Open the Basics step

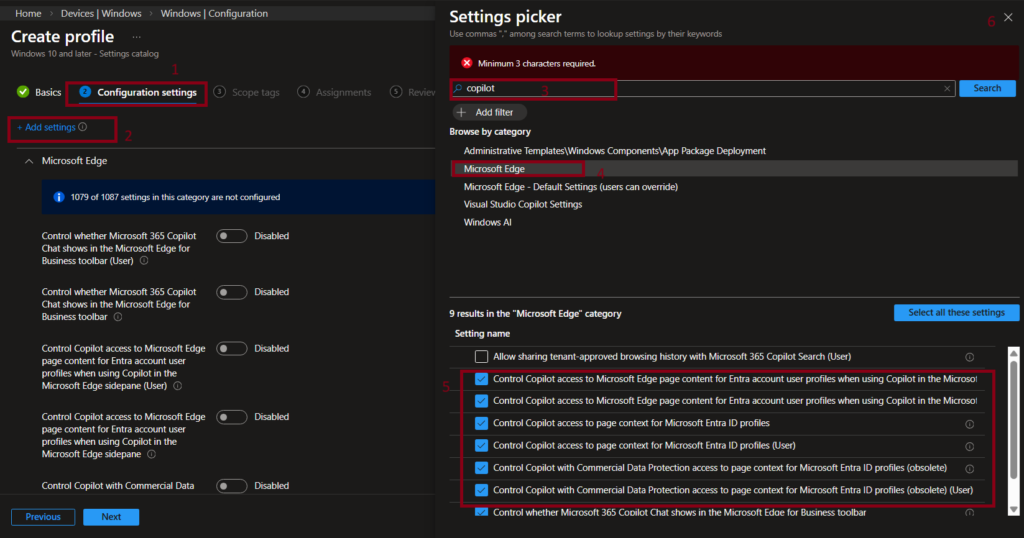(39, 92)
